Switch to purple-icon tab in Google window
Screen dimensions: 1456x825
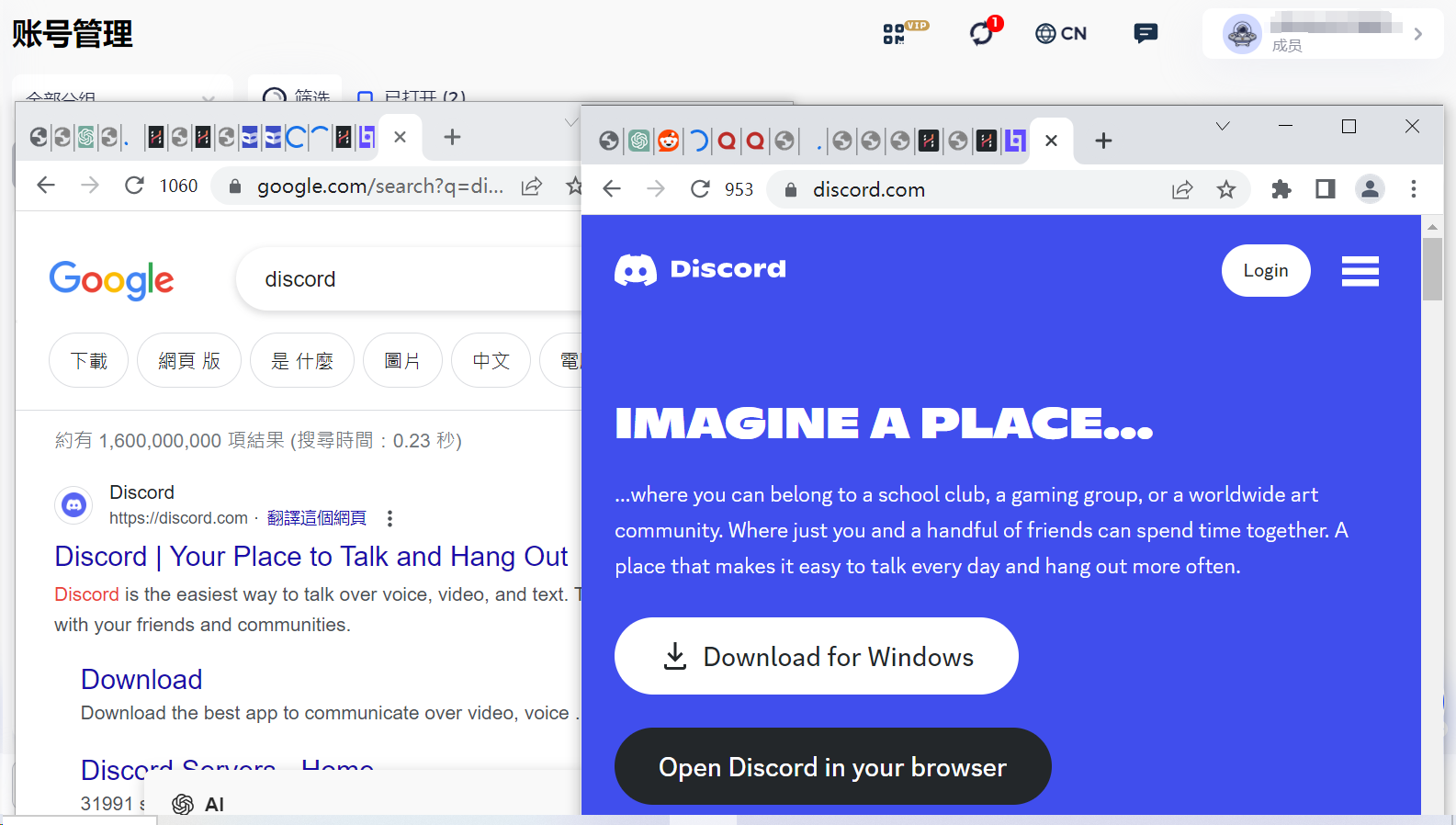click(367, 138)
